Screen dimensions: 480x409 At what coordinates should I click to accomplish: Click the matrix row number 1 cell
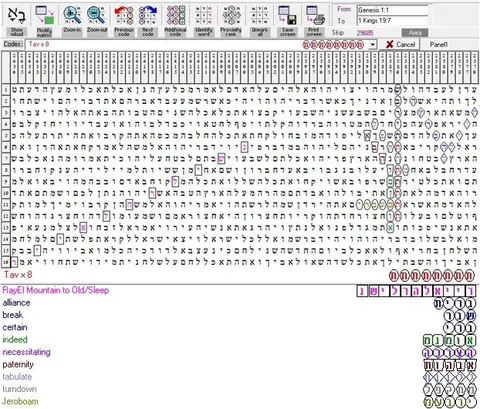[6, 89]
